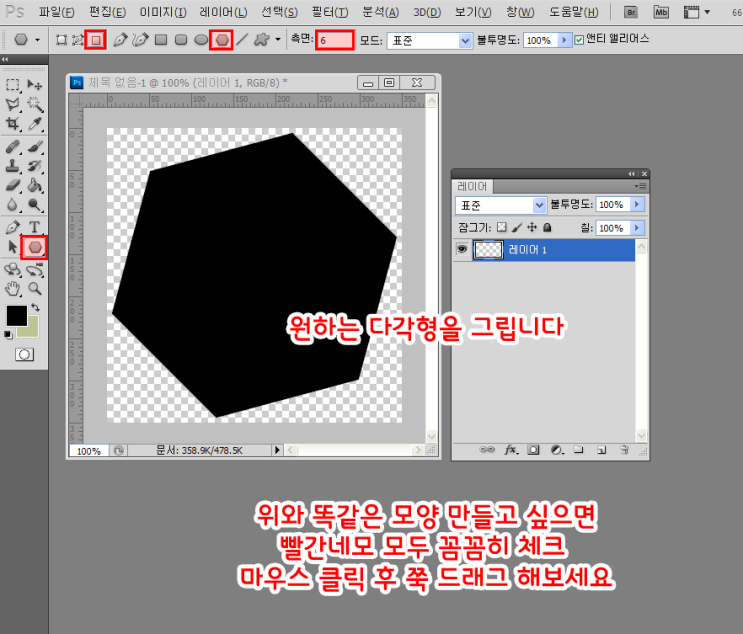This screenshot has height=634, width=743.
Task: Select the 3D Rotate tool
Action: click(12, 270)
